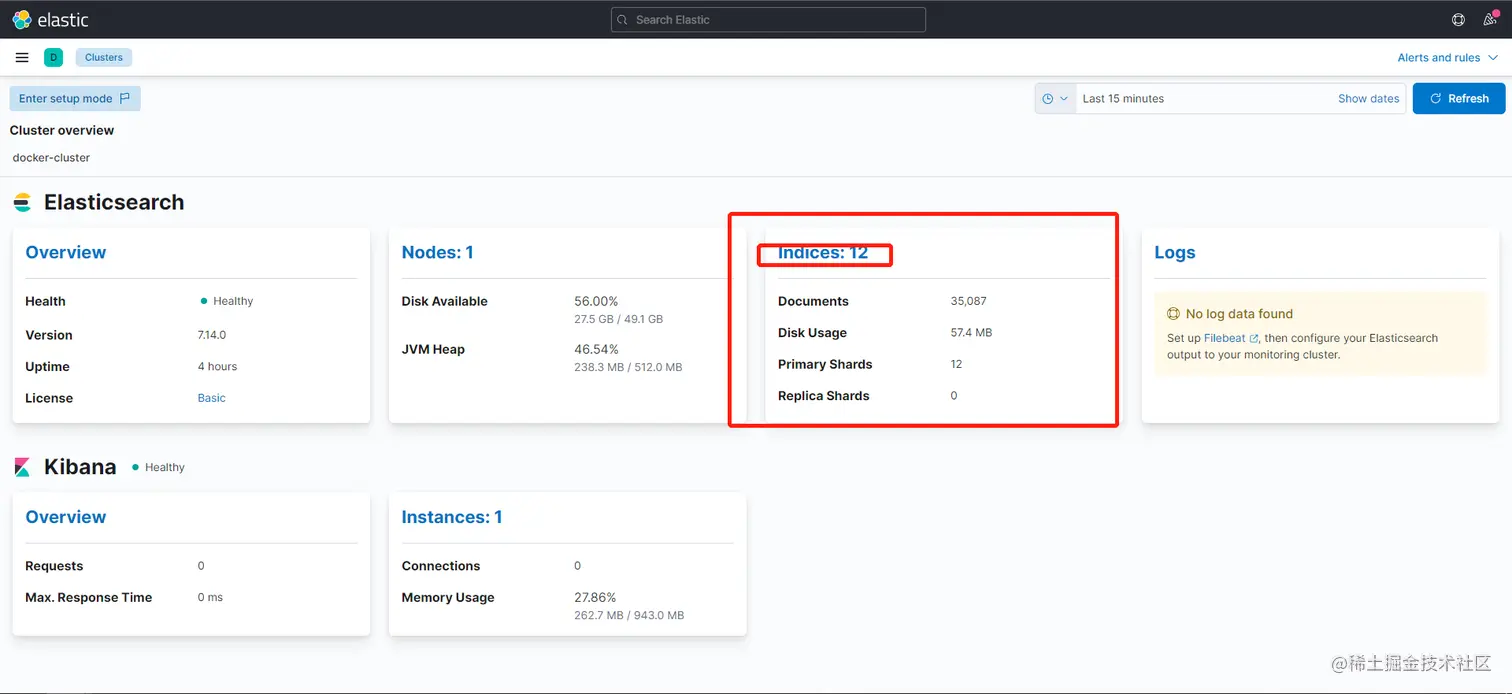Open the hamburger navigation menu

click(22, 58)
